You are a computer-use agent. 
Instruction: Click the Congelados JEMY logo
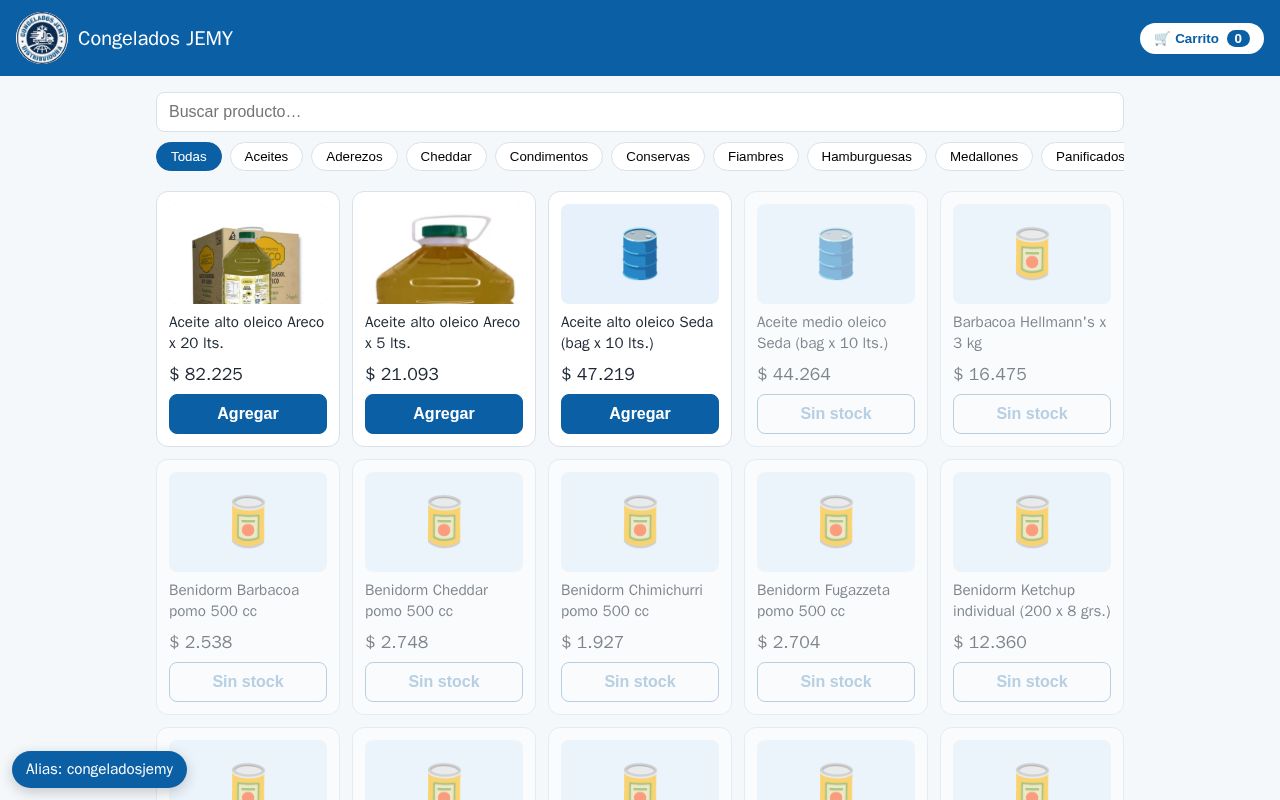click(x=42, y=38)
